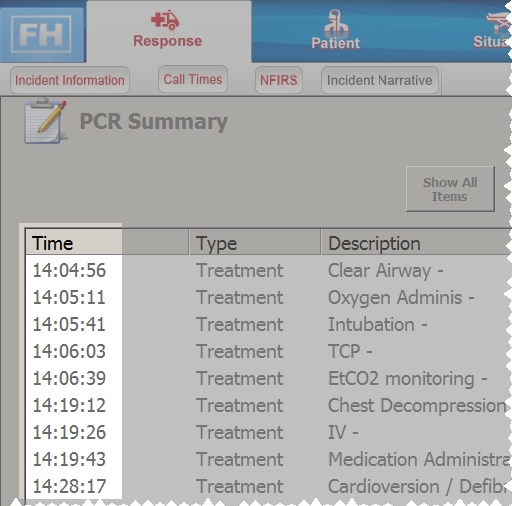Switch to the Call Times sub-tab

(193, 79)
